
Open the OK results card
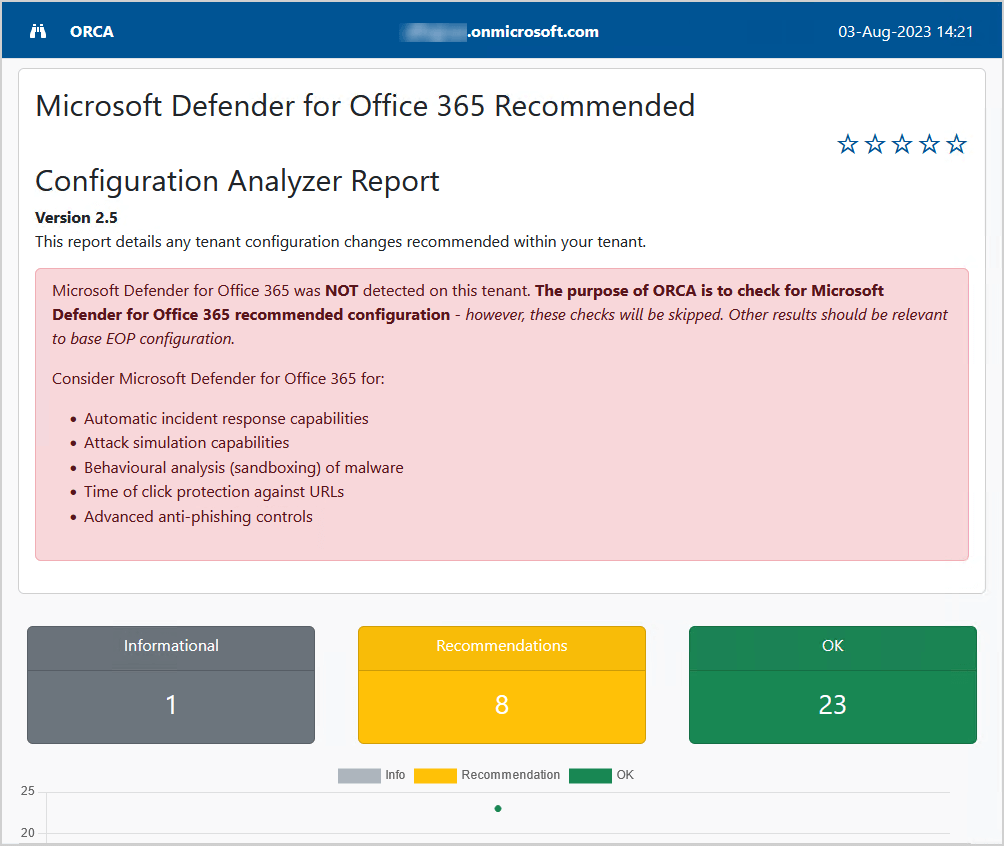(833, 685)
